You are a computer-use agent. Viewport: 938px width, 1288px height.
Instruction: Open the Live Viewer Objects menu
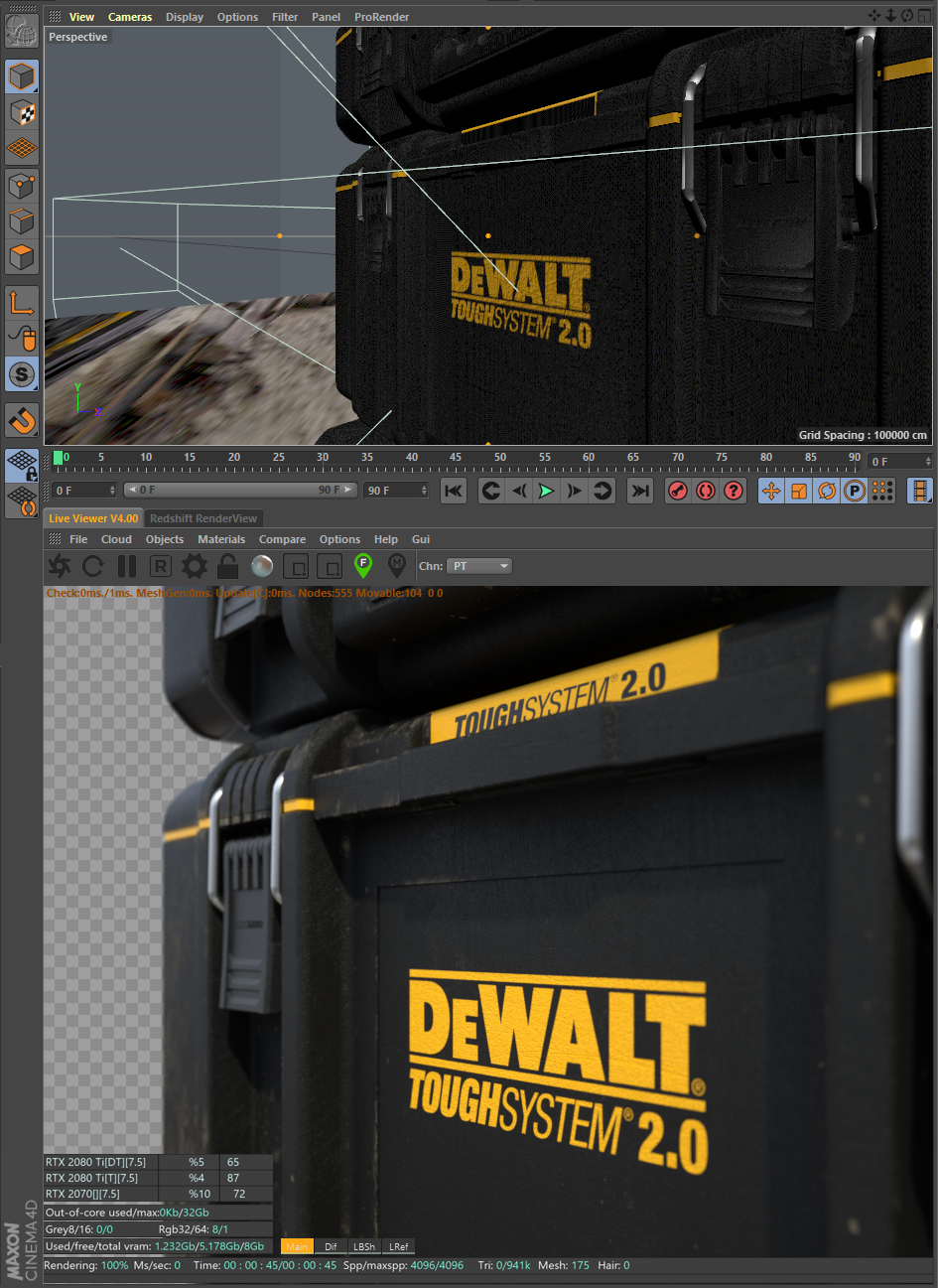pos(165,539)
